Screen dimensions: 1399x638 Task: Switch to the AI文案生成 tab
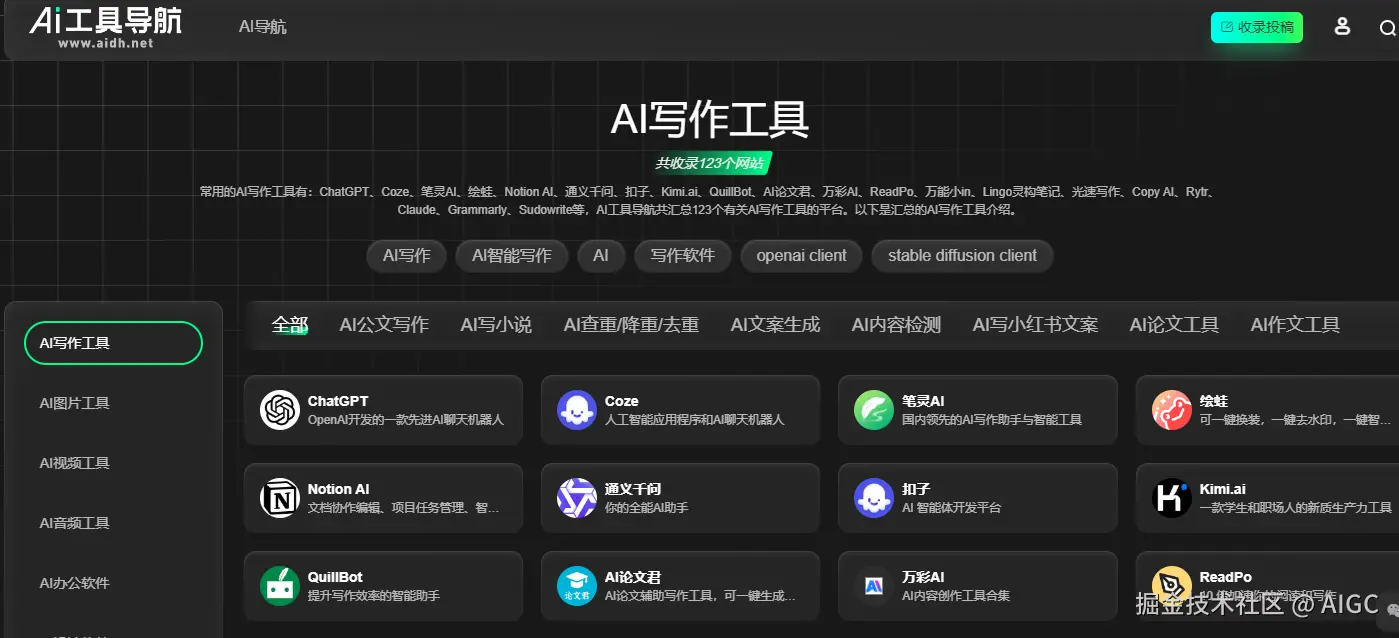click(775, 324)
